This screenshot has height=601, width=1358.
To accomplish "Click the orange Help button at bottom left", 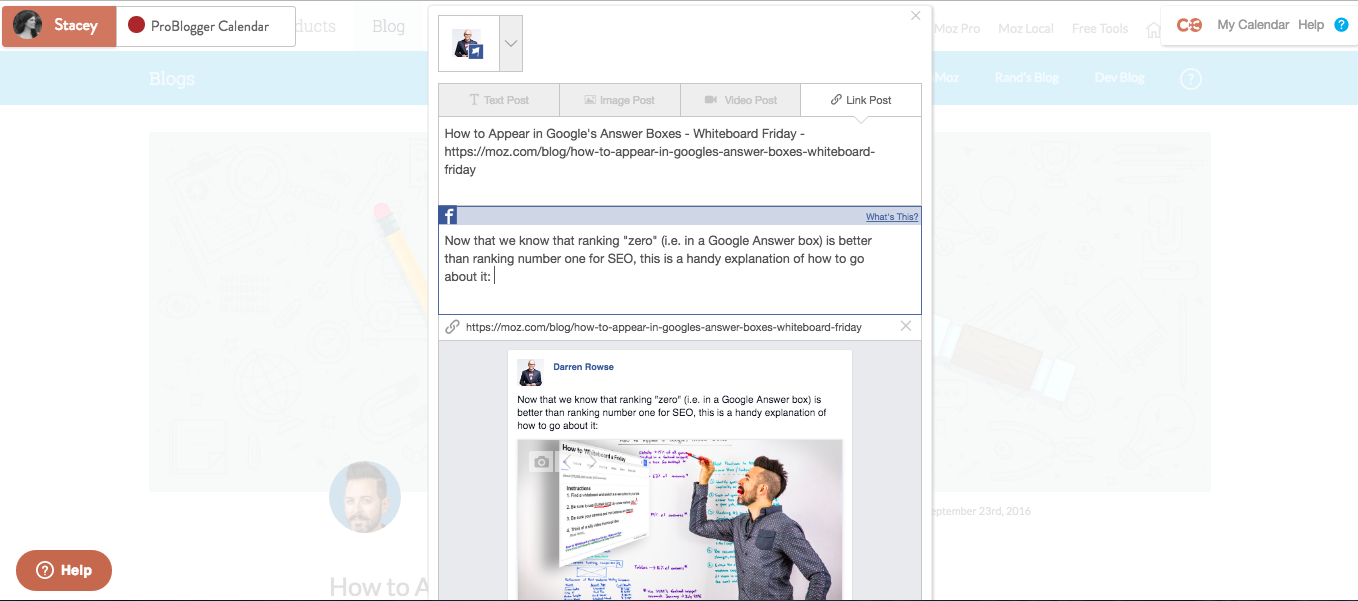I will 64,570.
